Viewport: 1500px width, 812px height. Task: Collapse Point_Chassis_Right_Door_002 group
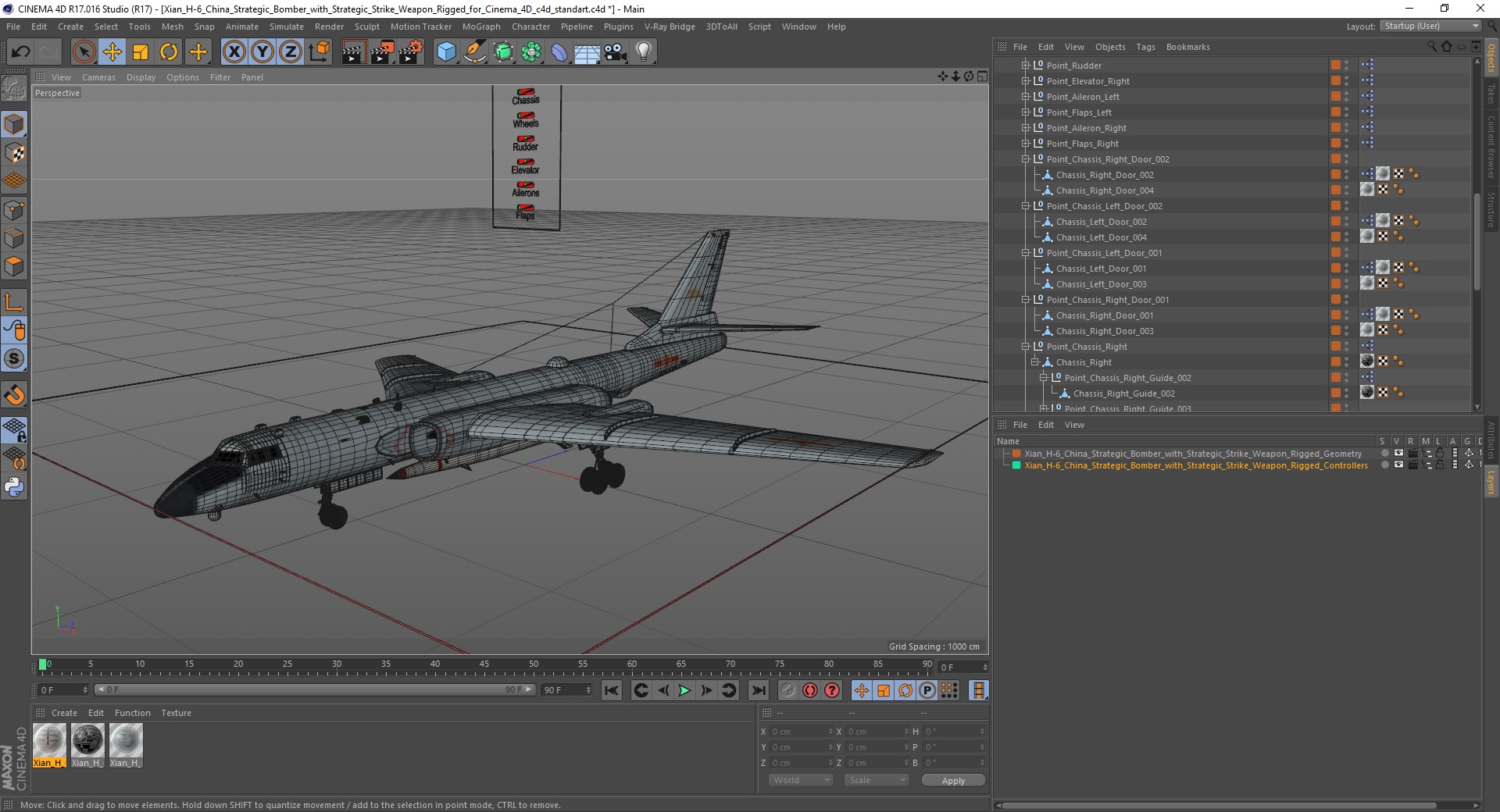(1026, 159)
